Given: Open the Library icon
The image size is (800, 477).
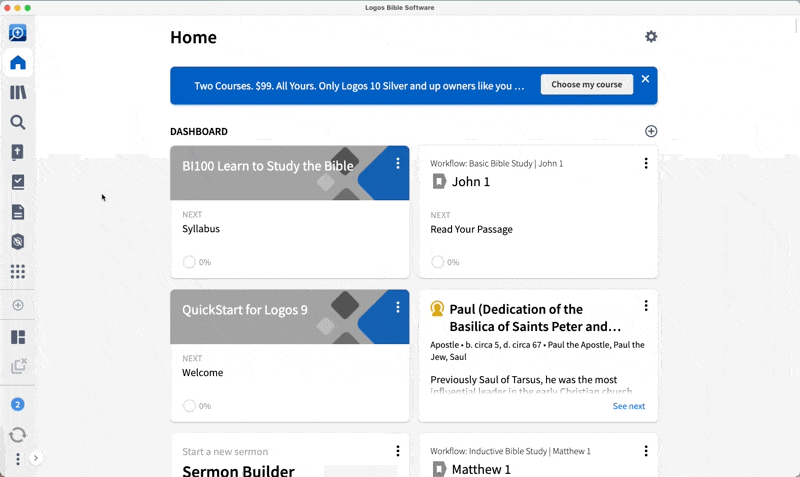Looking at the screenshot, I should pyautogui.click(x=18, y=92).
